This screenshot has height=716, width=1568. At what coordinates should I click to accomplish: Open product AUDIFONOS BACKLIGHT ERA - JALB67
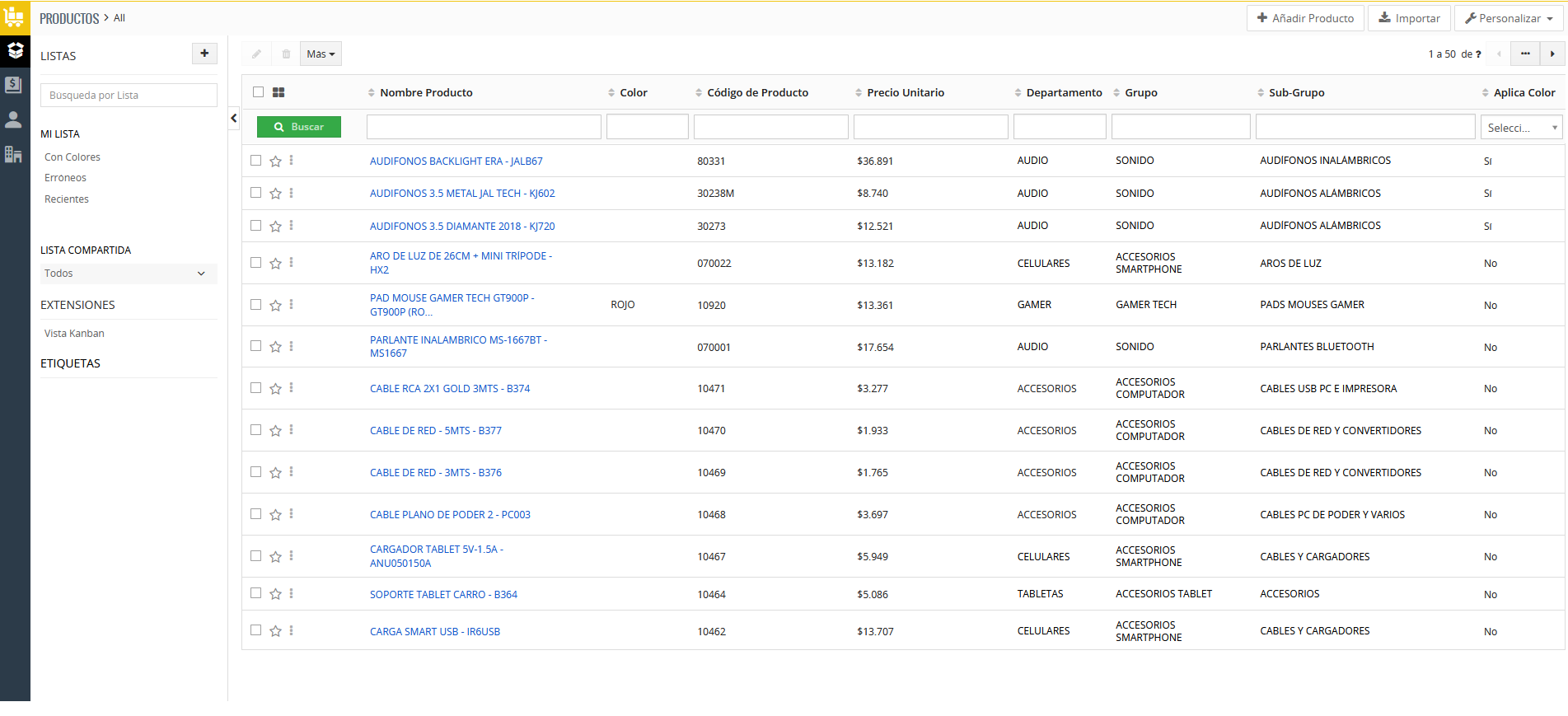pyautogui.click(x=456, y=161)
